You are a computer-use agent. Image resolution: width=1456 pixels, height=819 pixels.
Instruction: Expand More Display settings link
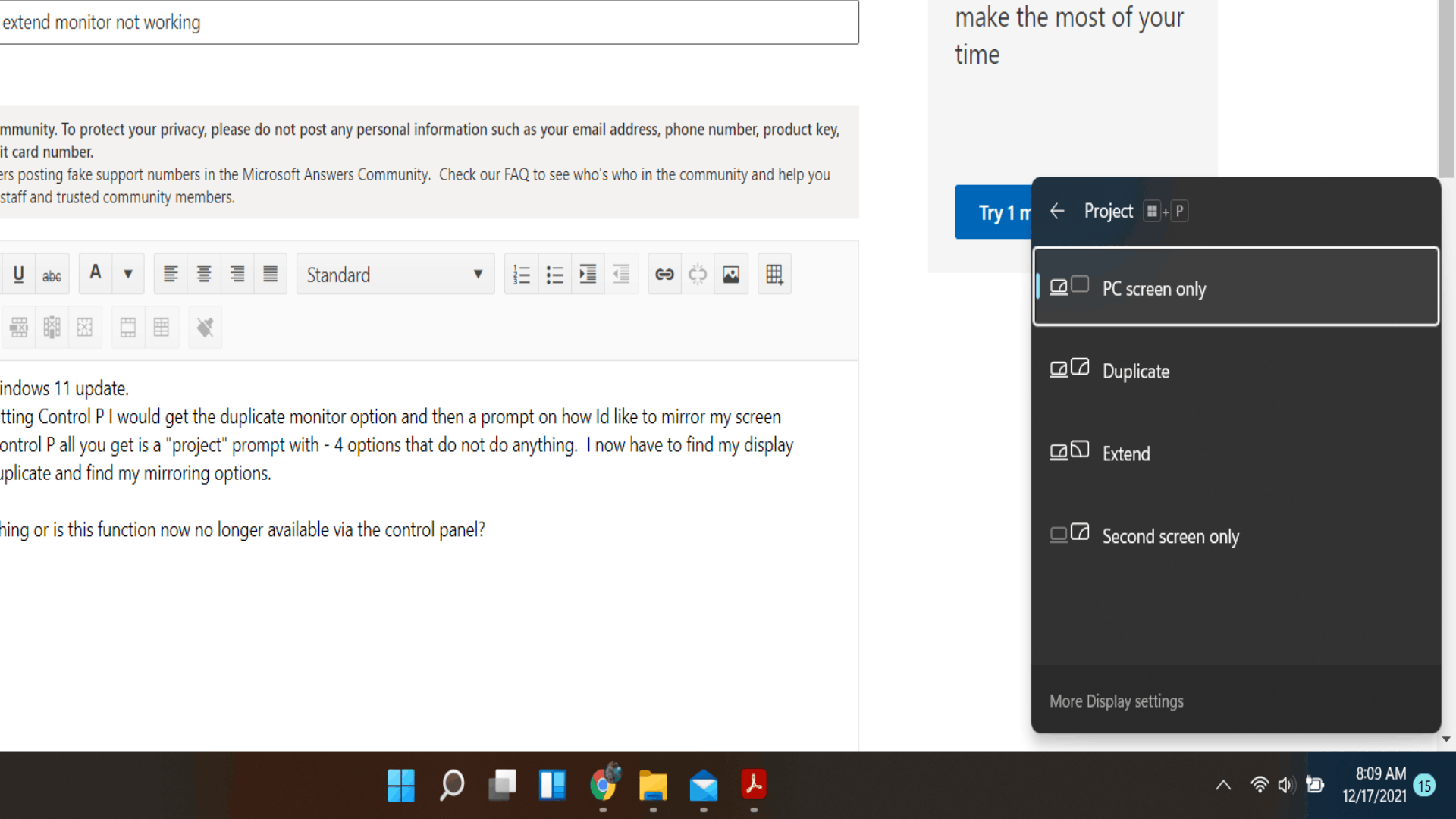pos(1116,701)
